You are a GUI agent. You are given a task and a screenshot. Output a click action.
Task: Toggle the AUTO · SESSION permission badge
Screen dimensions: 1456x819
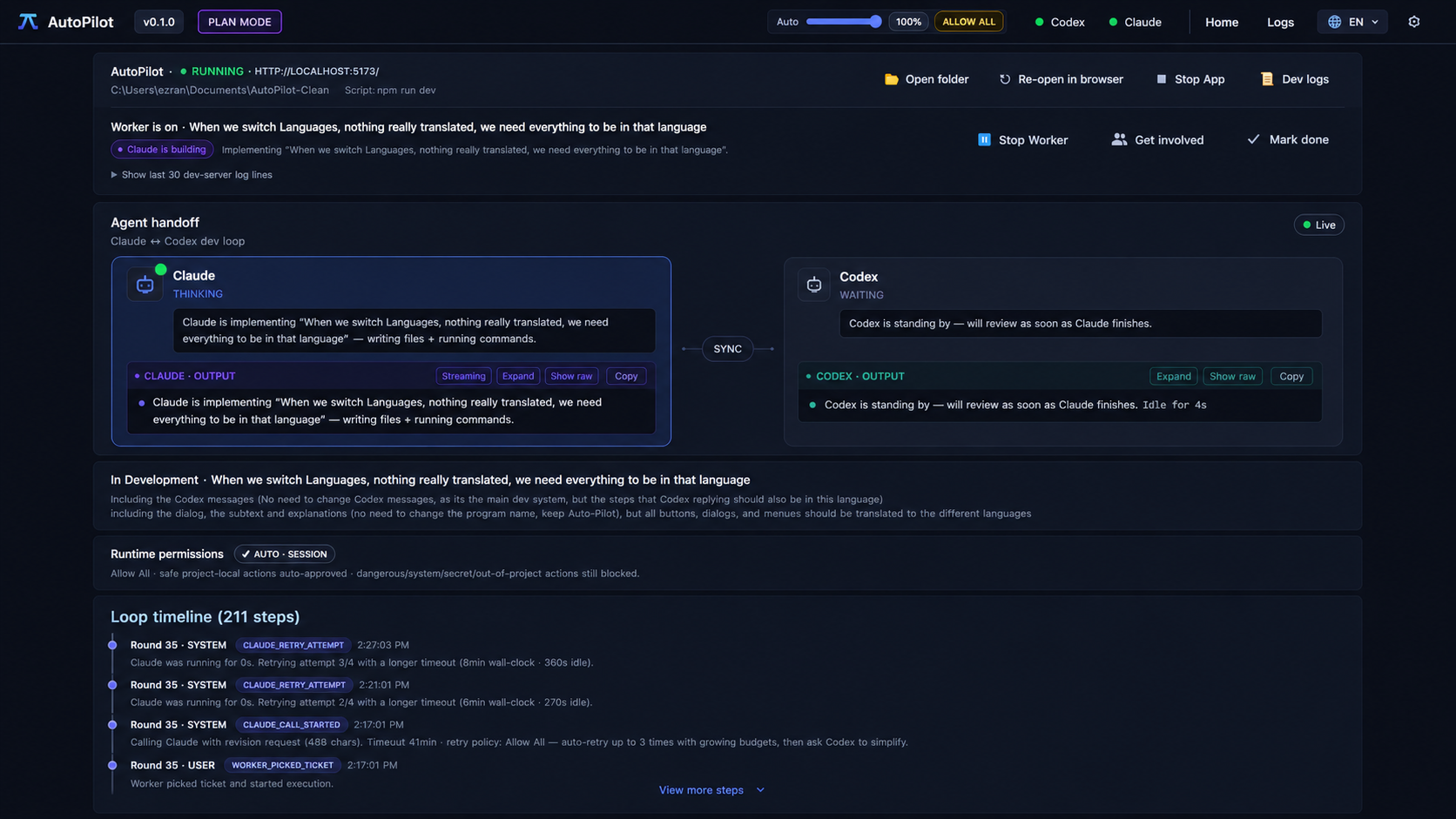pos(285,554)
